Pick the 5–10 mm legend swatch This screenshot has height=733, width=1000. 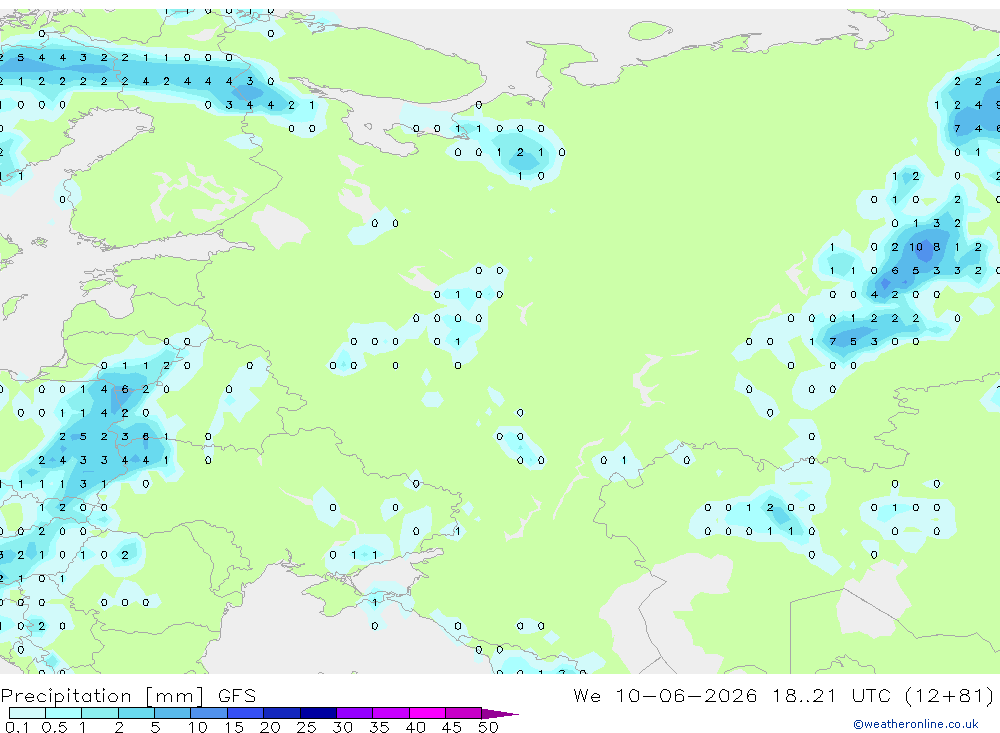click(172, 713)
